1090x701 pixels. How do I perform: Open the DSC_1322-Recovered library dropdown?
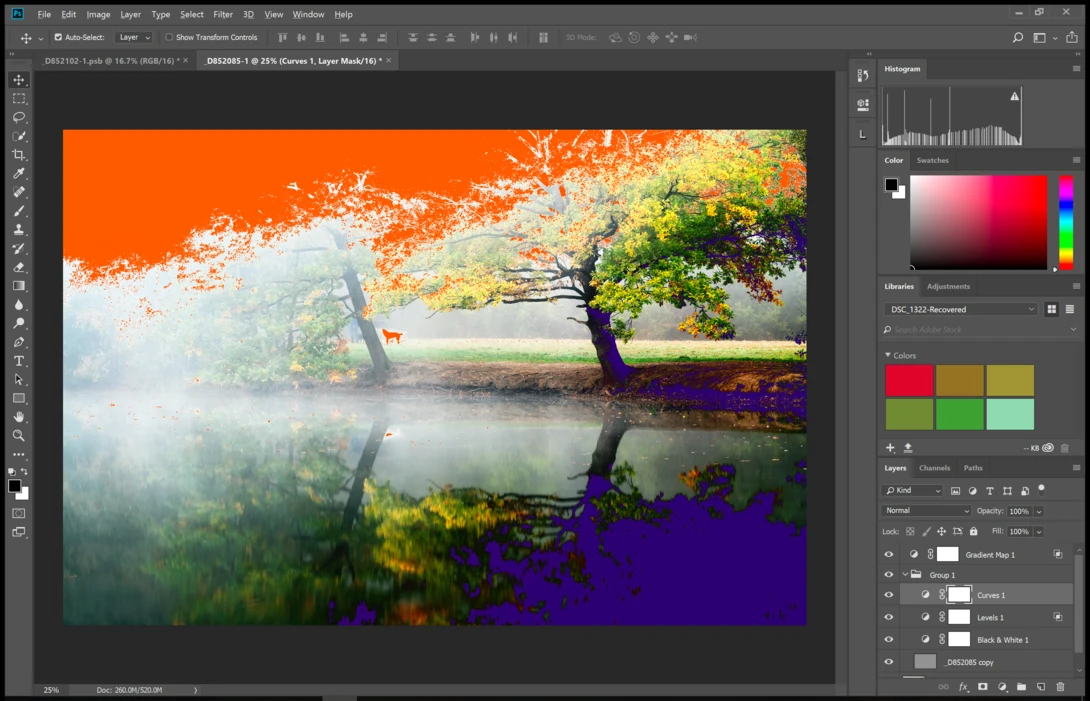coord(960,309)
